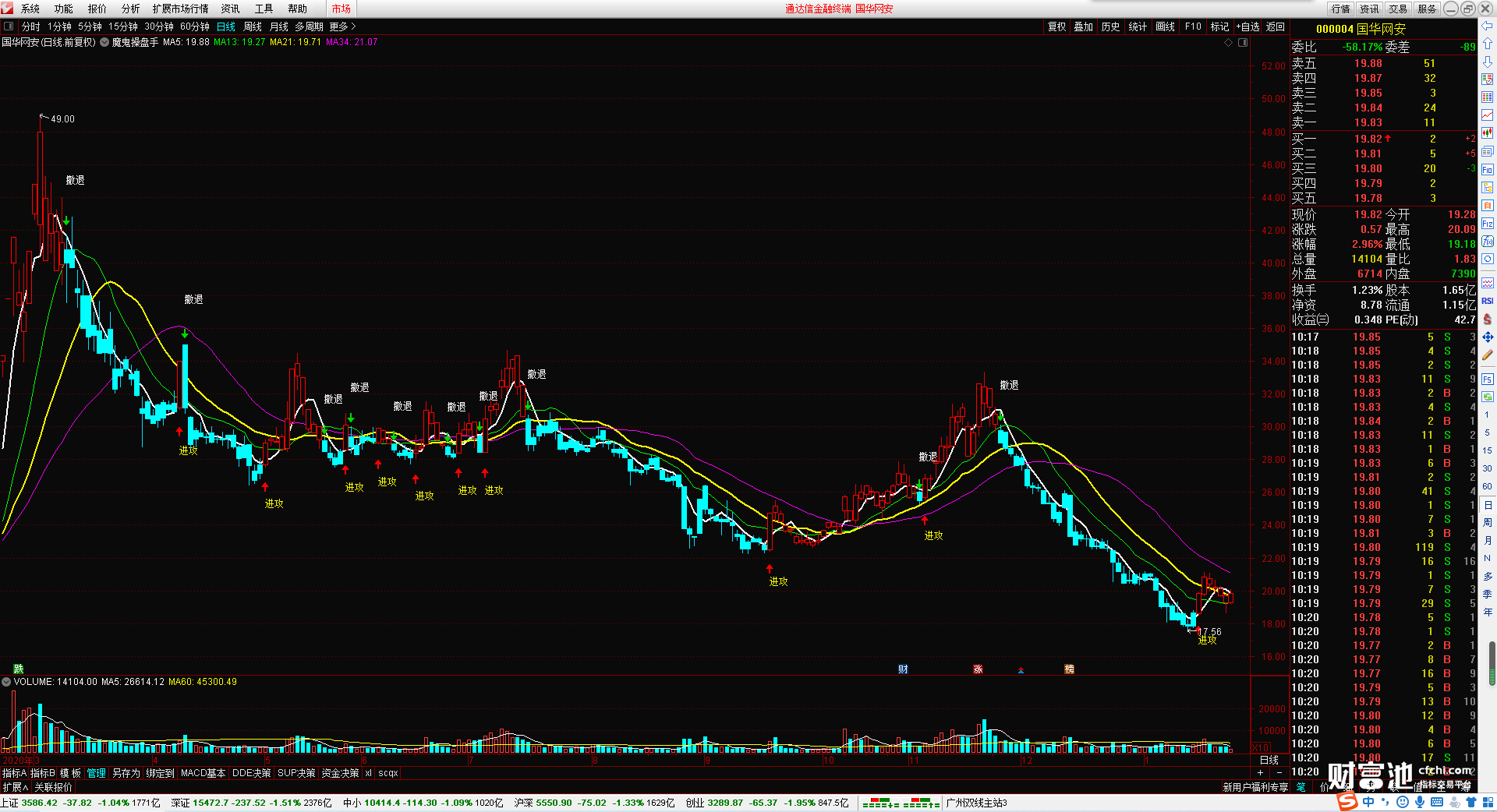
Task: Click the vertical scrollbar at far right edge
Action: pos(1492,664)
